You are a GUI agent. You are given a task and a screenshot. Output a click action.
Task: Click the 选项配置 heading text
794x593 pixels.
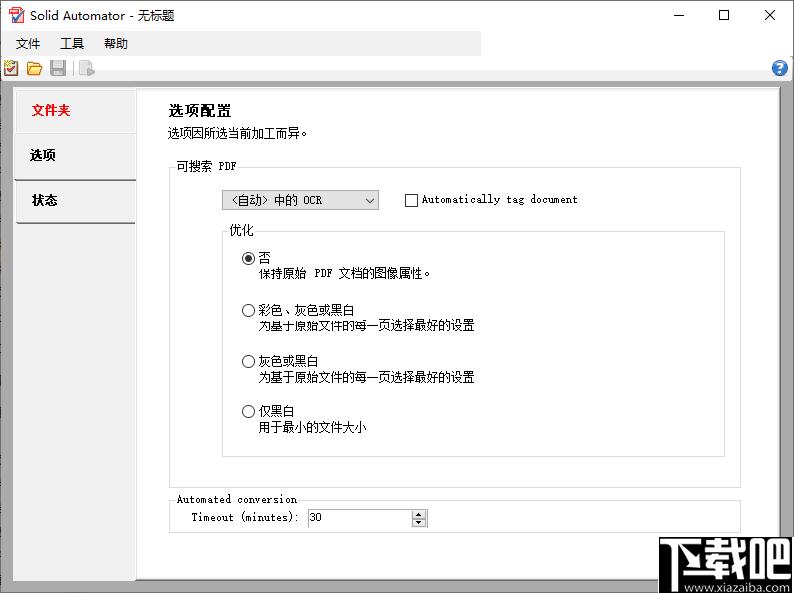200,111
